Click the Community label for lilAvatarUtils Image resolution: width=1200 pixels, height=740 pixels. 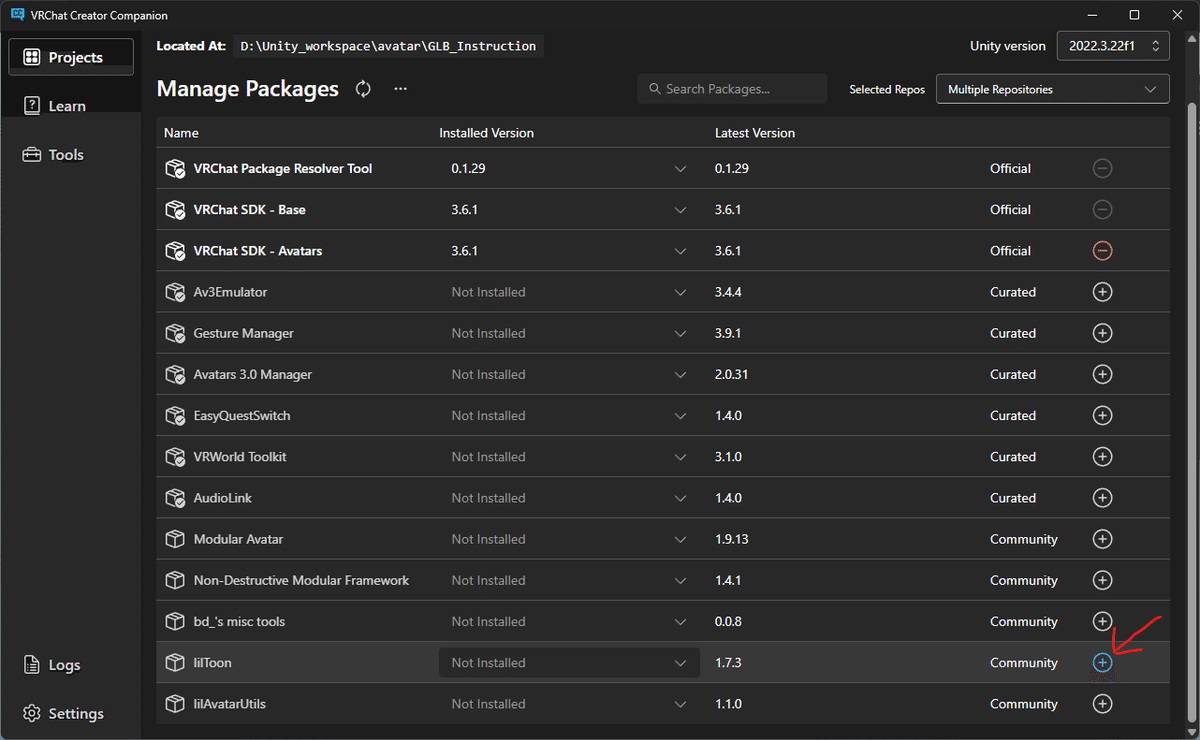click(x=1024, y=704)
